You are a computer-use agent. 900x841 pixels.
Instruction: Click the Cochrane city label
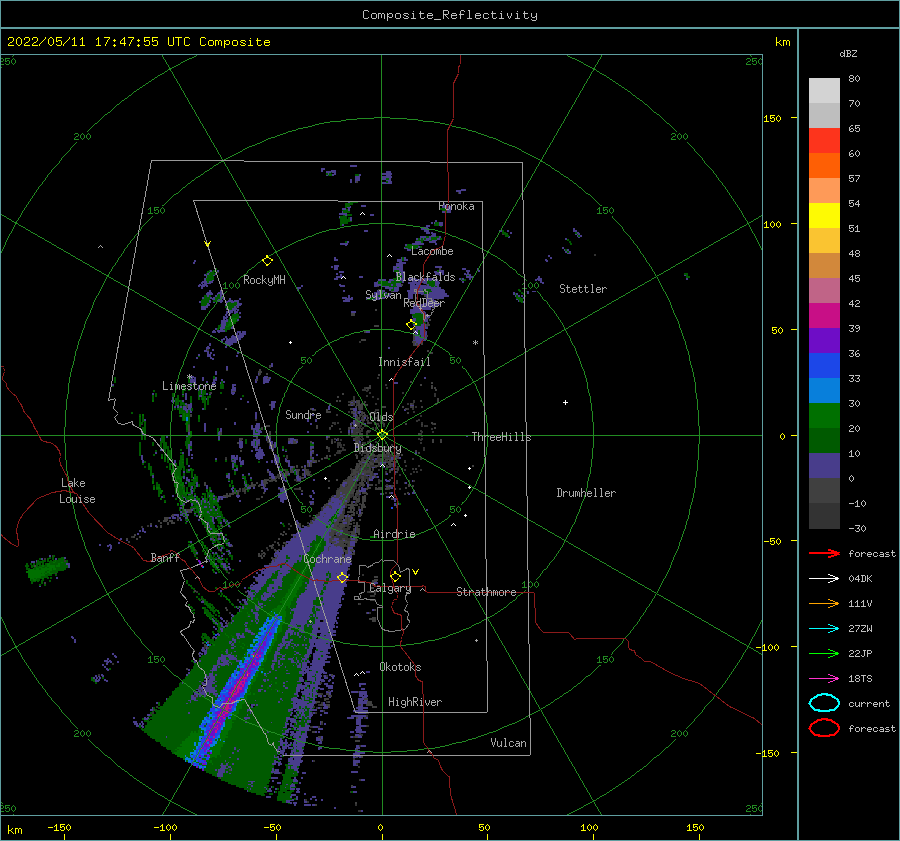[x=327, y=559]
